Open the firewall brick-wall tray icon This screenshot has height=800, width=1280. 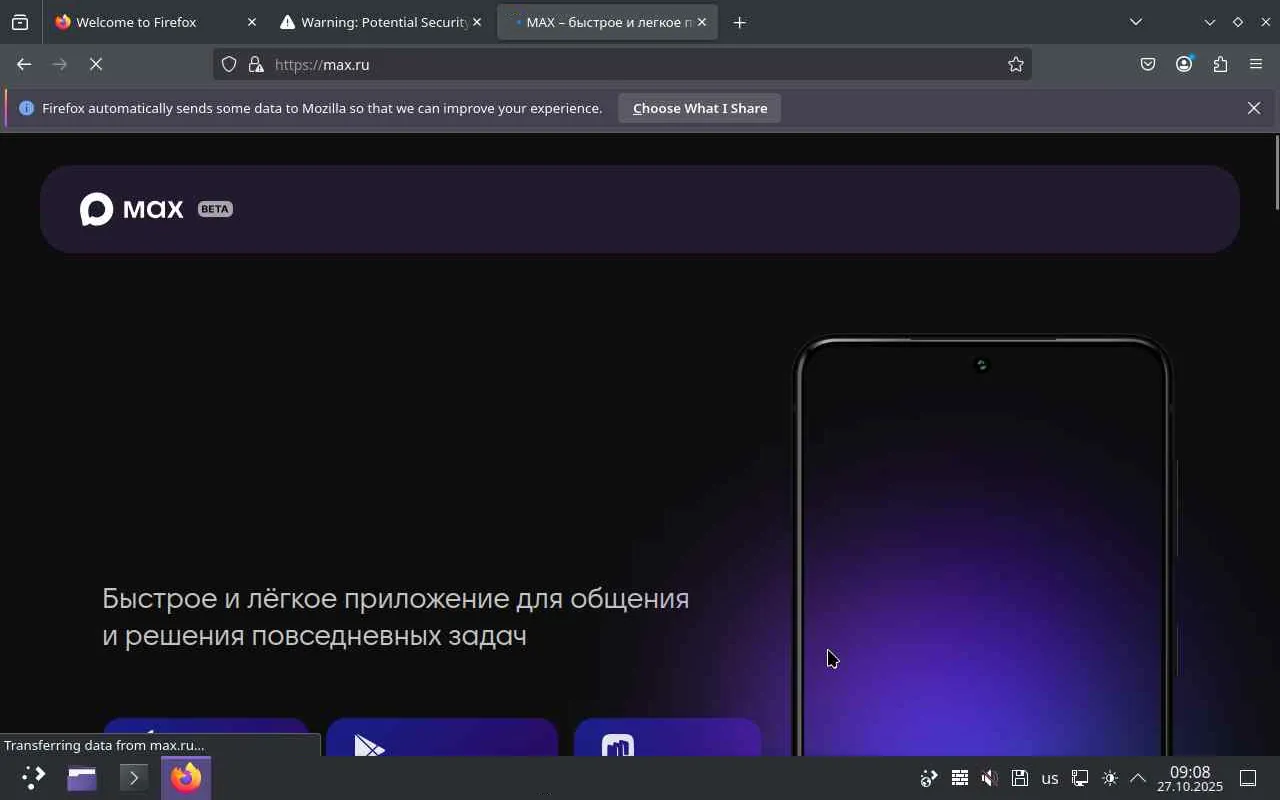click(960, 778)
